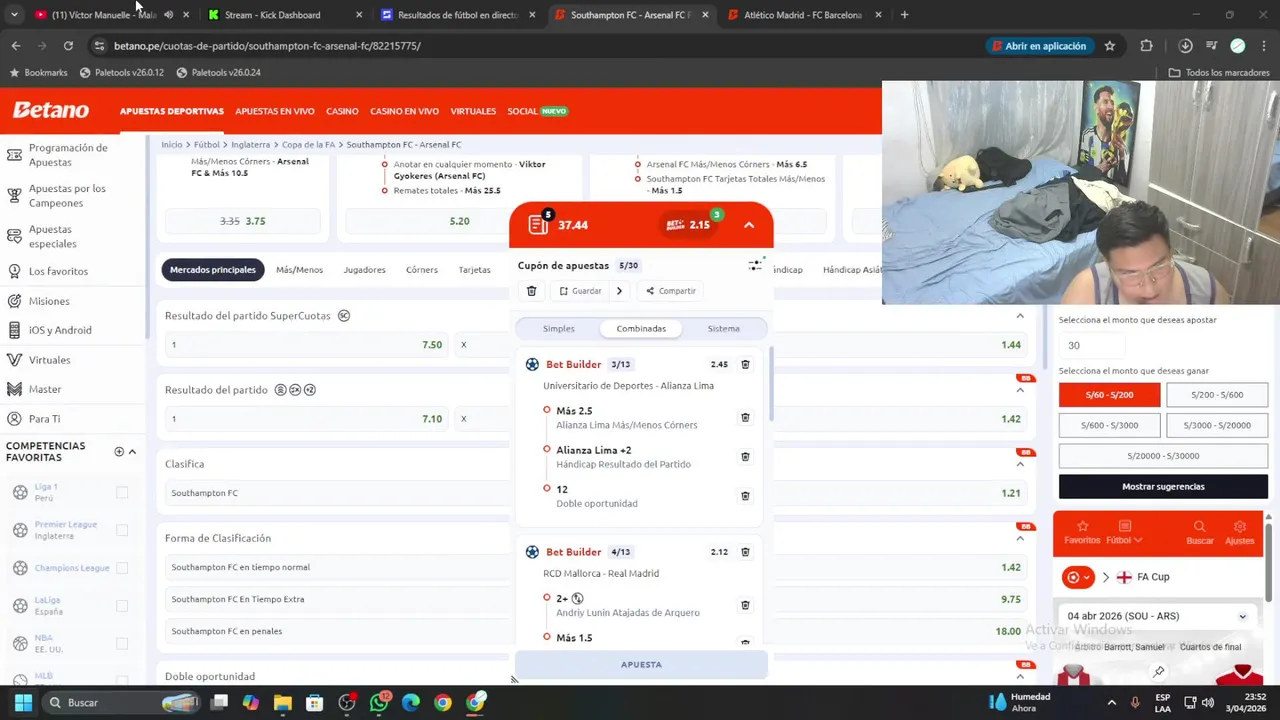Open iOS y Android sidebar item
This screenshot has width=1280, height=720.
pos(60,330)
